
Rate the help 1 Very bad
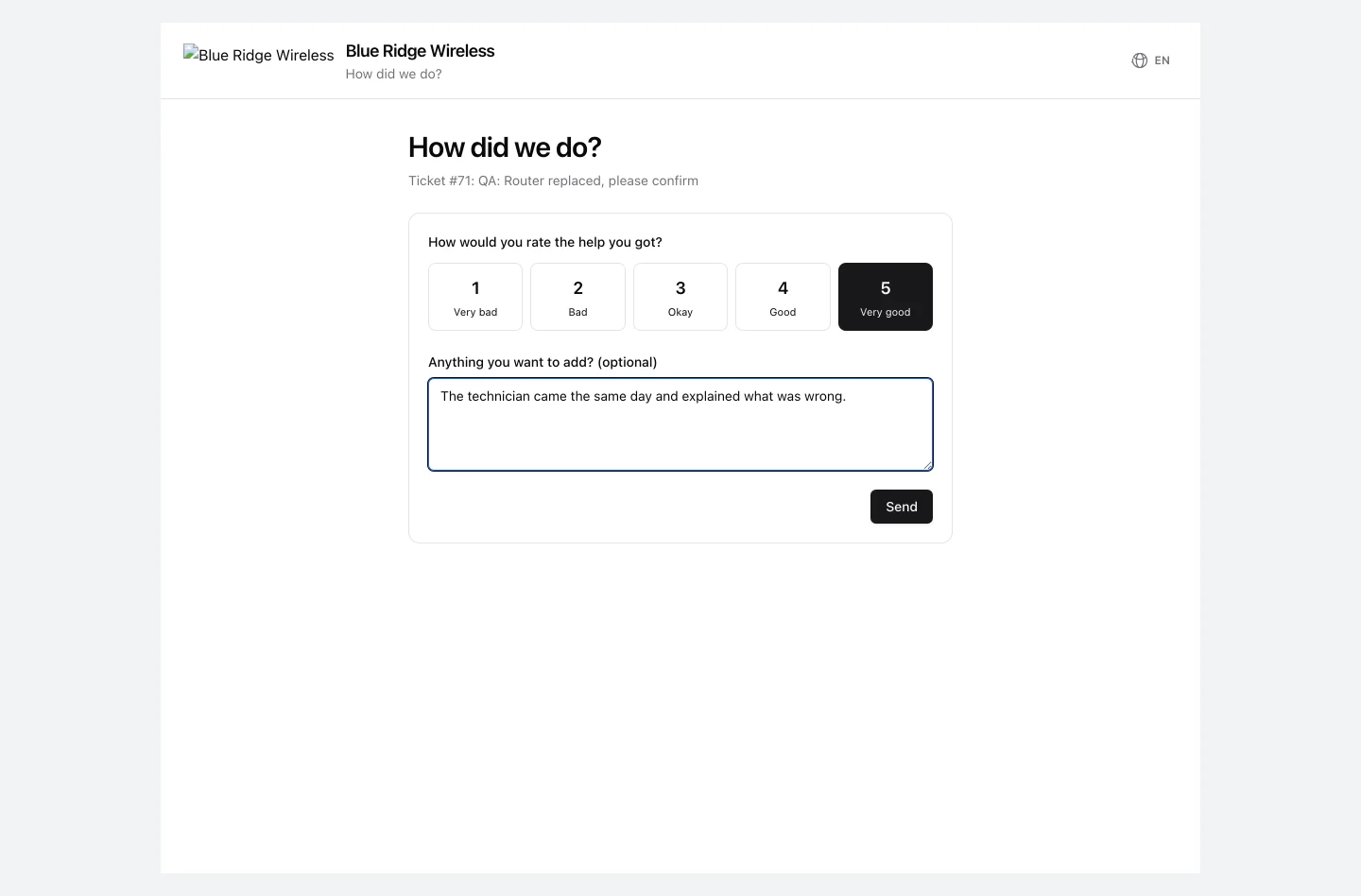tap(475, 297)
